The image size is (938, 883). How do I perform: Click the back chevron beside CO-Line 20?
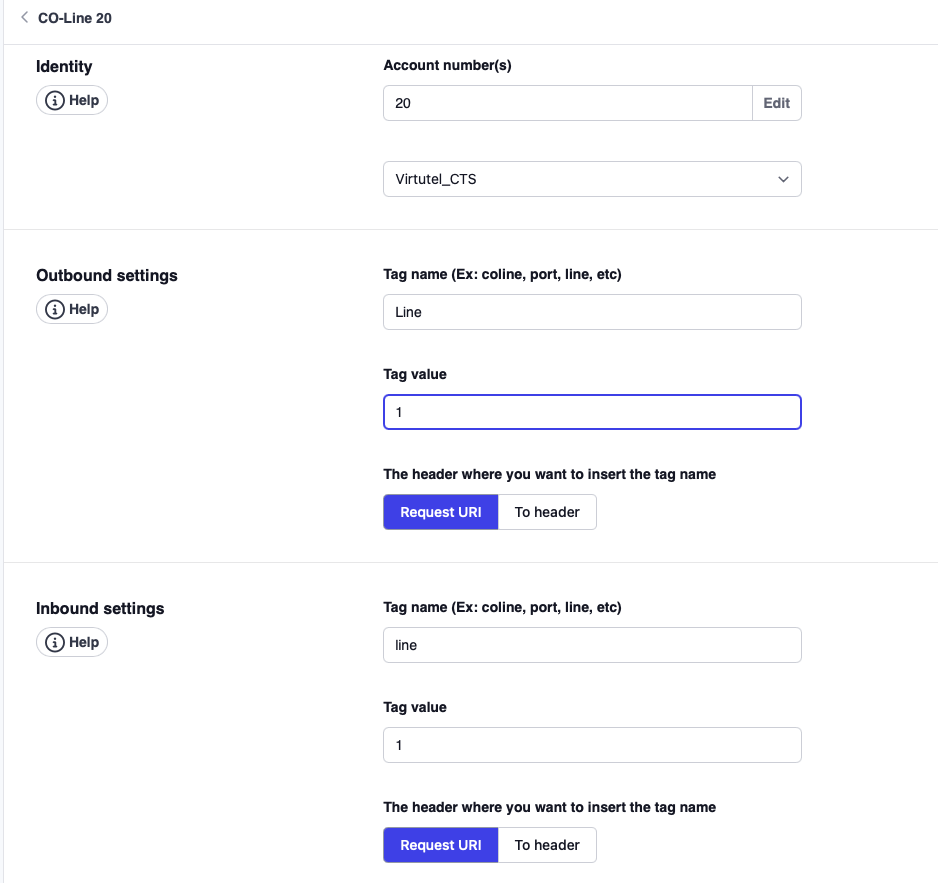24,17
